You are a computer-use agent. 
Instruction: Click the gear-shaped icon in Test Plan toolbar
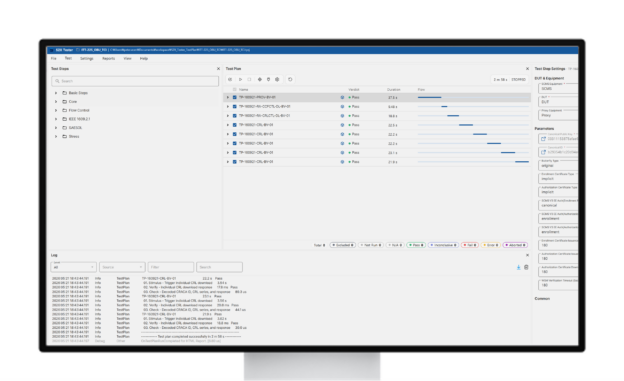pos(277,80)
